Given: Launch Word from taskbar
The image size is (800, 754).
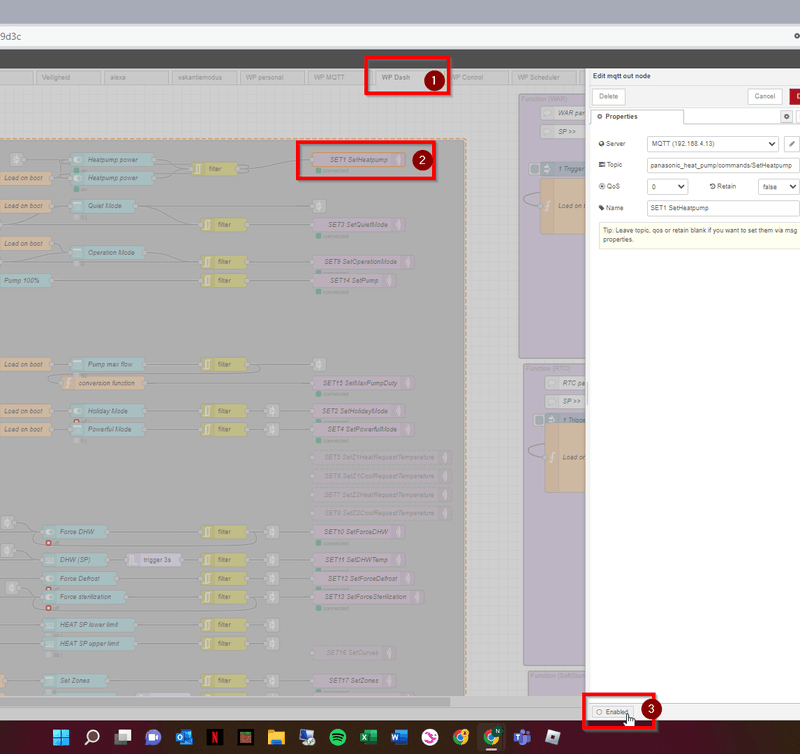Looking at the screenshot, I should pos(399,737).
